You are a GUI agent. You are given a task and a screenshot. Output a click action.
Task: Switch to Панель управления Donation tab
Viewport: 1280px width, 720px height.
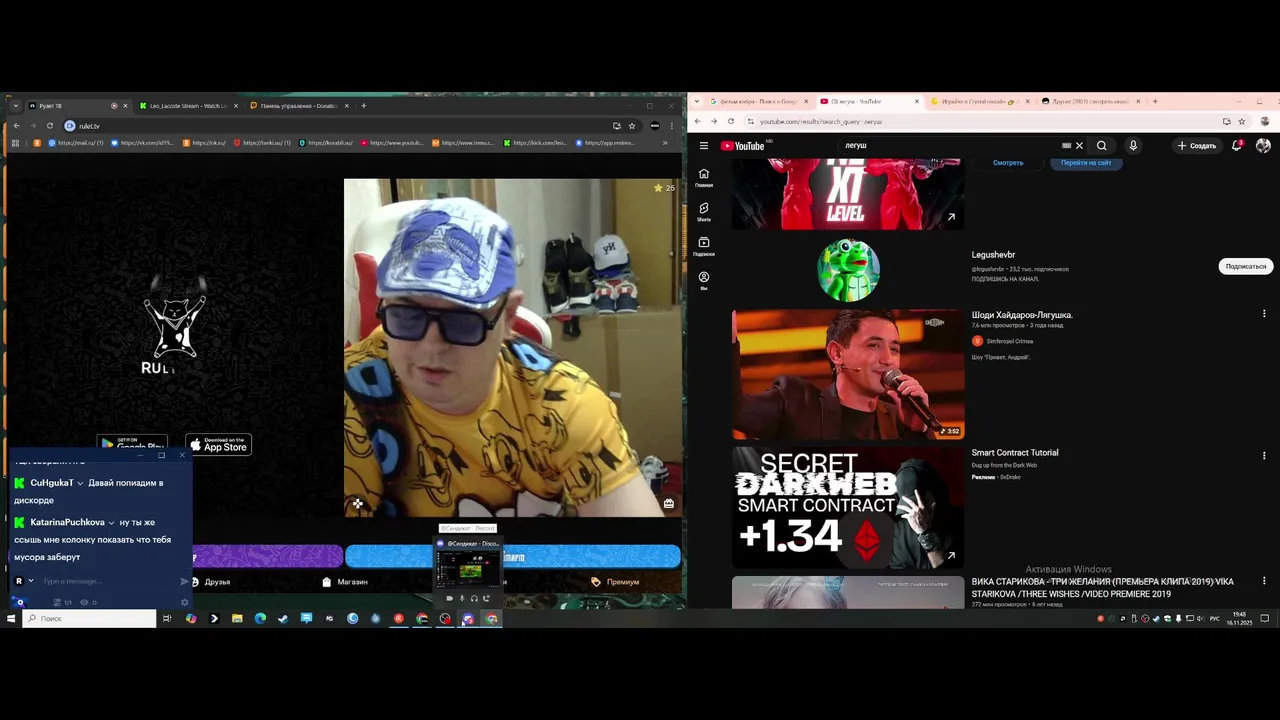tap(298, 105)
